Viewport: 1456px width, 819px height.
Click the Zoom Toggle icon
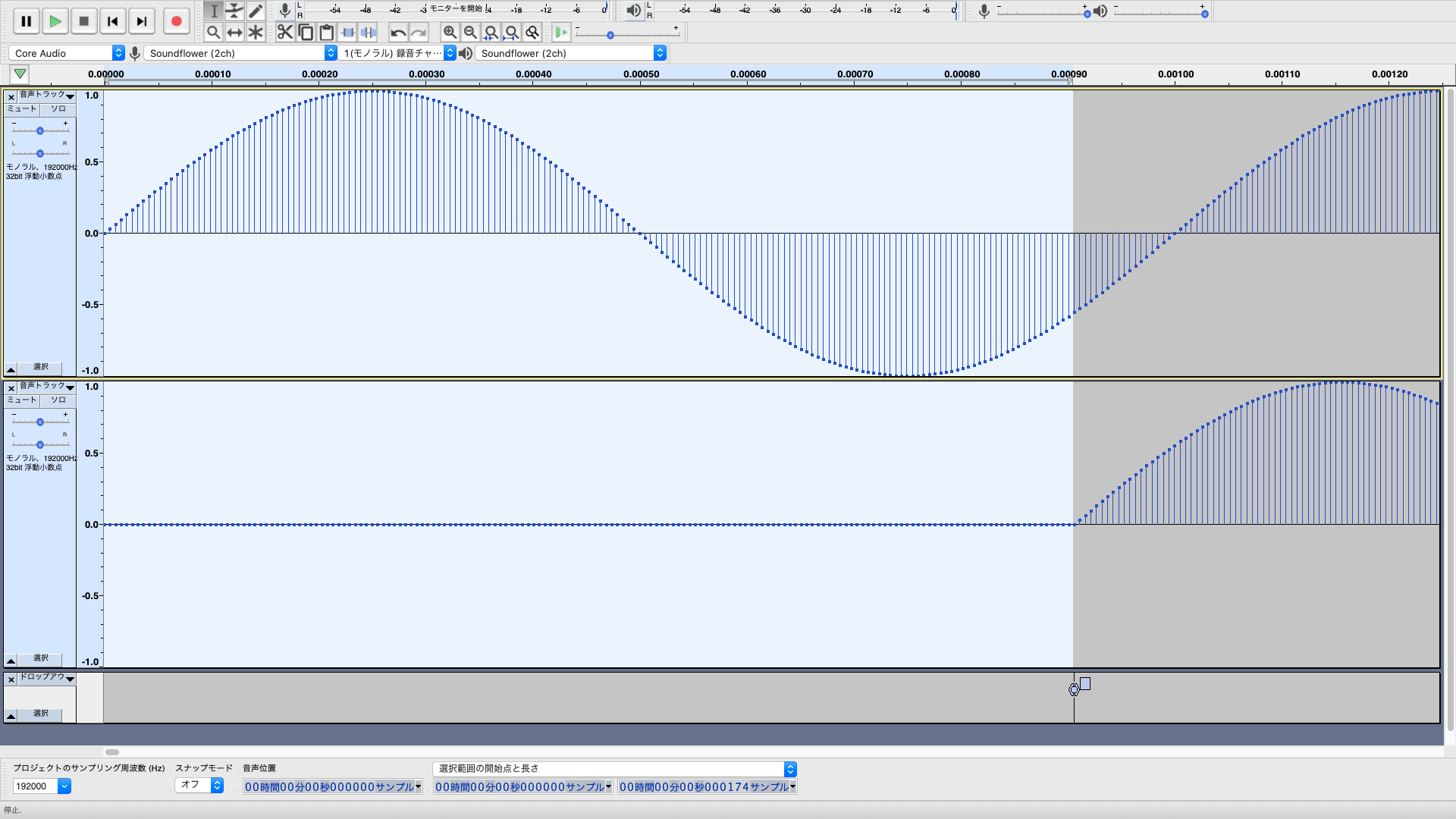click(532, 32)
